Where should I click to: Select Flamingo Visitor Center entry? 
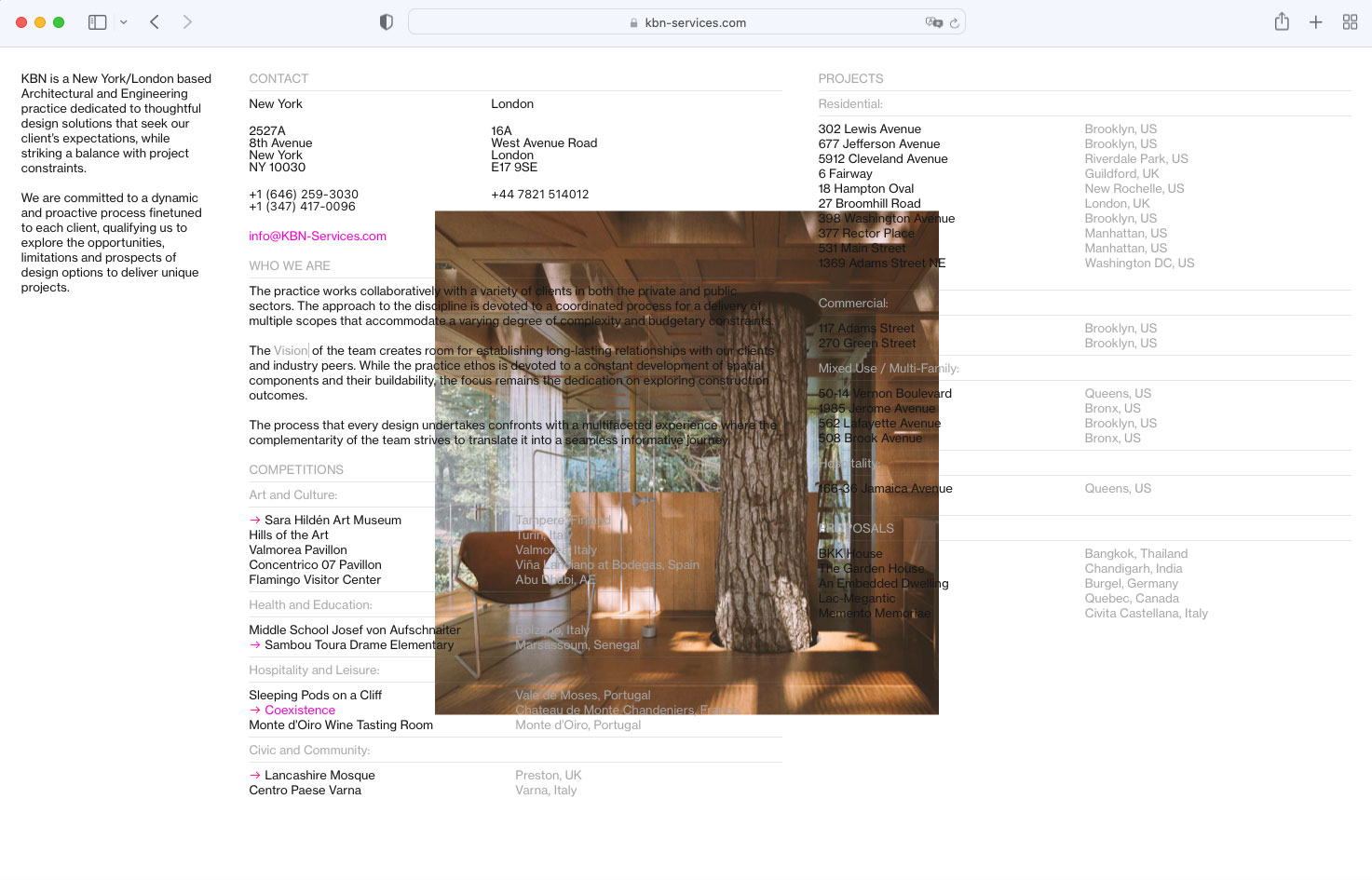tap(315, 580)
